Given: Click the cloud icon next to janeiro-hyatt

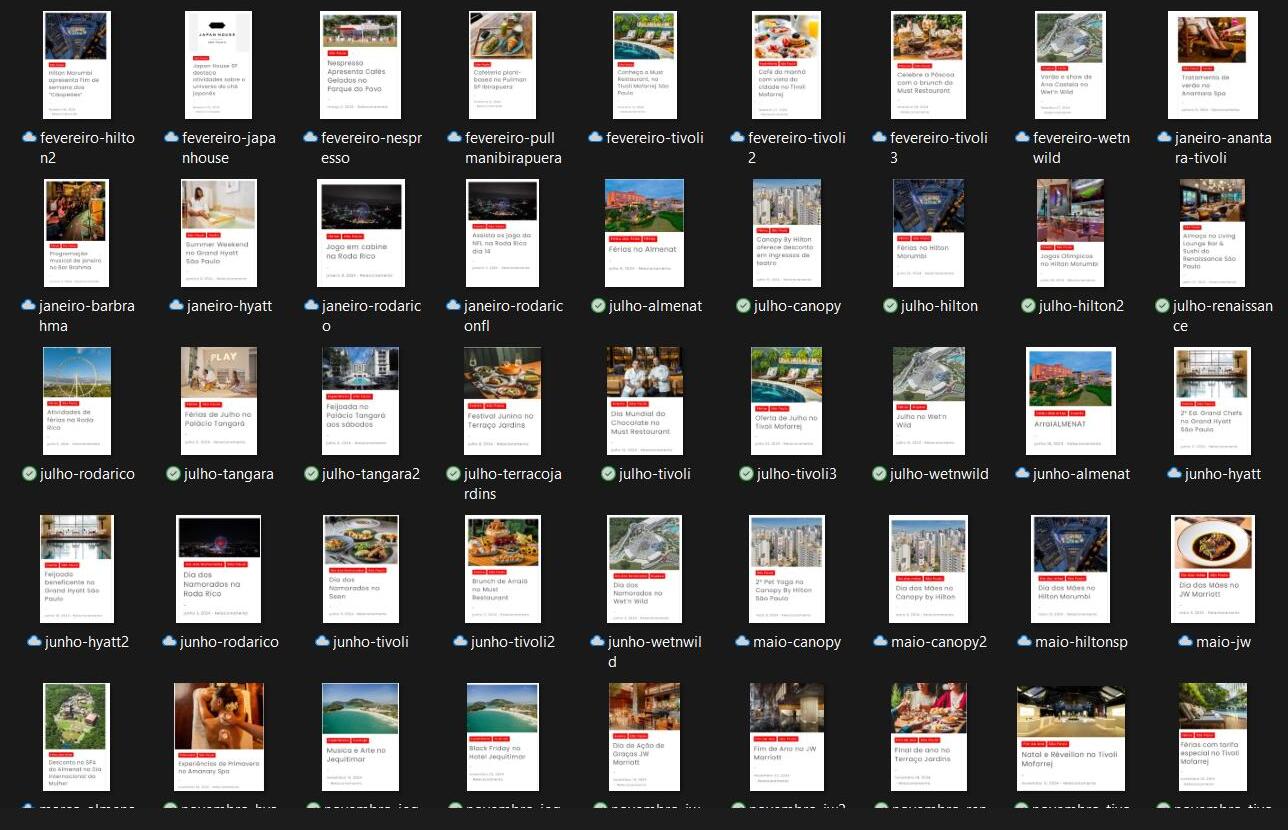Looking at the screenshot, I should (175, 305).
